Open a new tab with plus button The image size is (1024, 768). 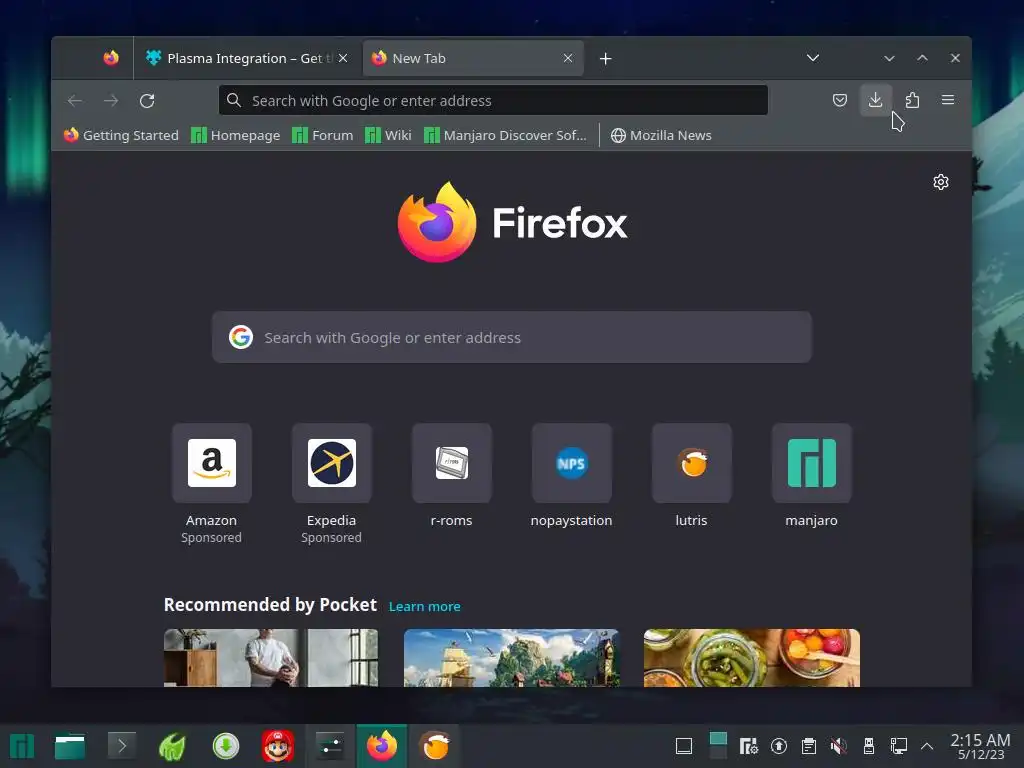point(605,59)
